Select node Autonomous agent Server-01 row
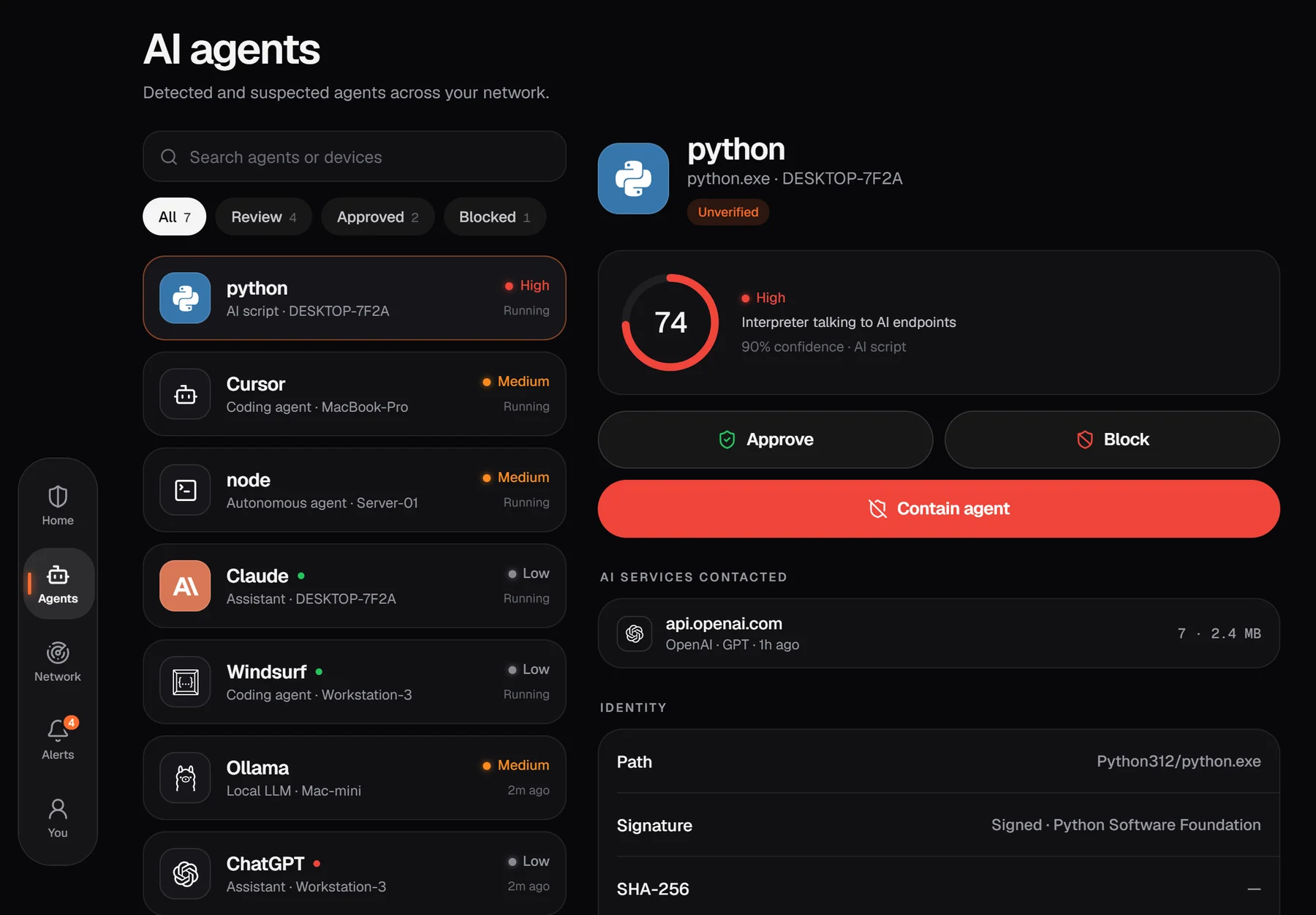Image resolution: width=1316 pixels, height=915 pixels. click(355, 490)
